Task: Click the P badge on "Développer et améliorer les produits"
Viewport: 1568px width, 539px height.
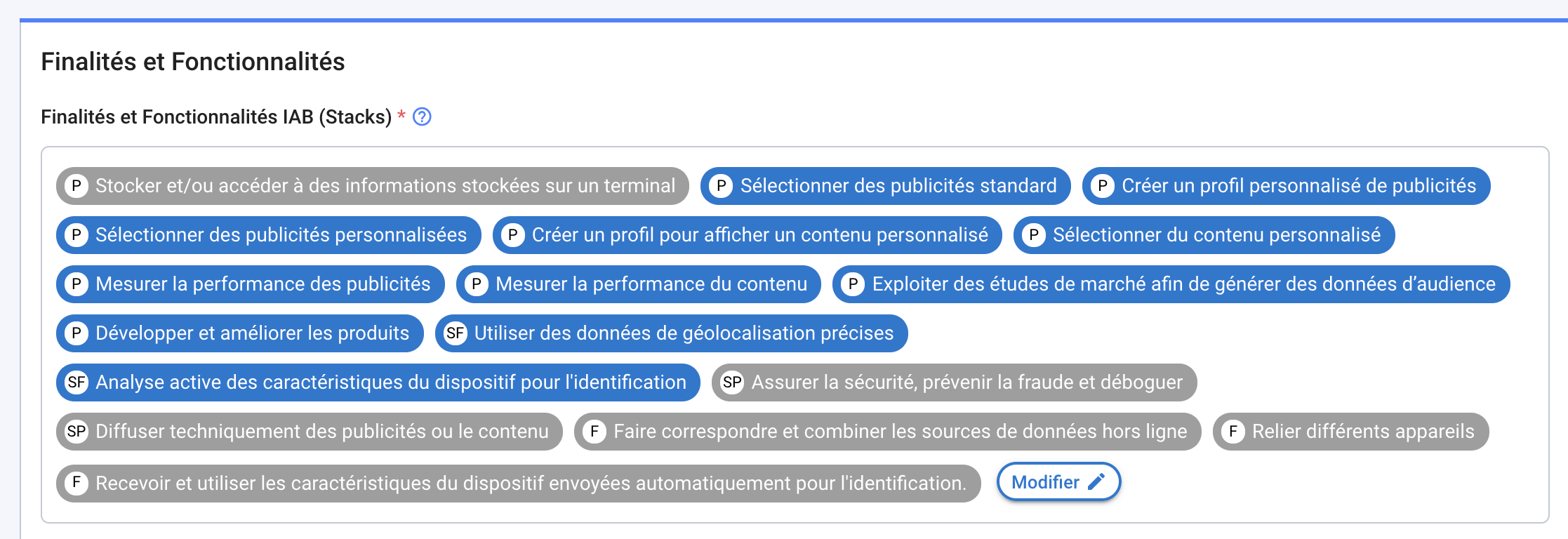Action: (x=76, y=333)
